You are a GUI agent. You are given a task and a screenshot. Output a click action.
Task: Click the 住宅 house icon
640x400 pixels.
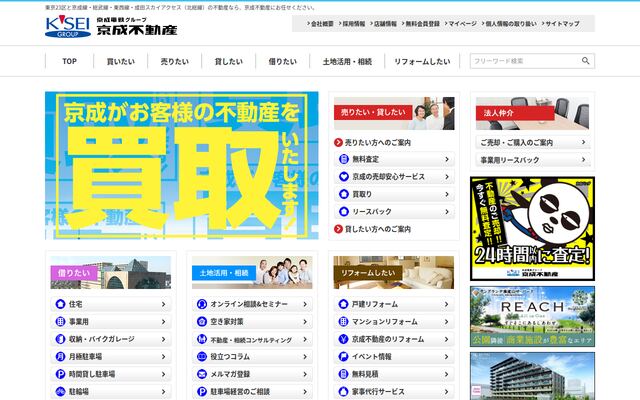[60, 304]
